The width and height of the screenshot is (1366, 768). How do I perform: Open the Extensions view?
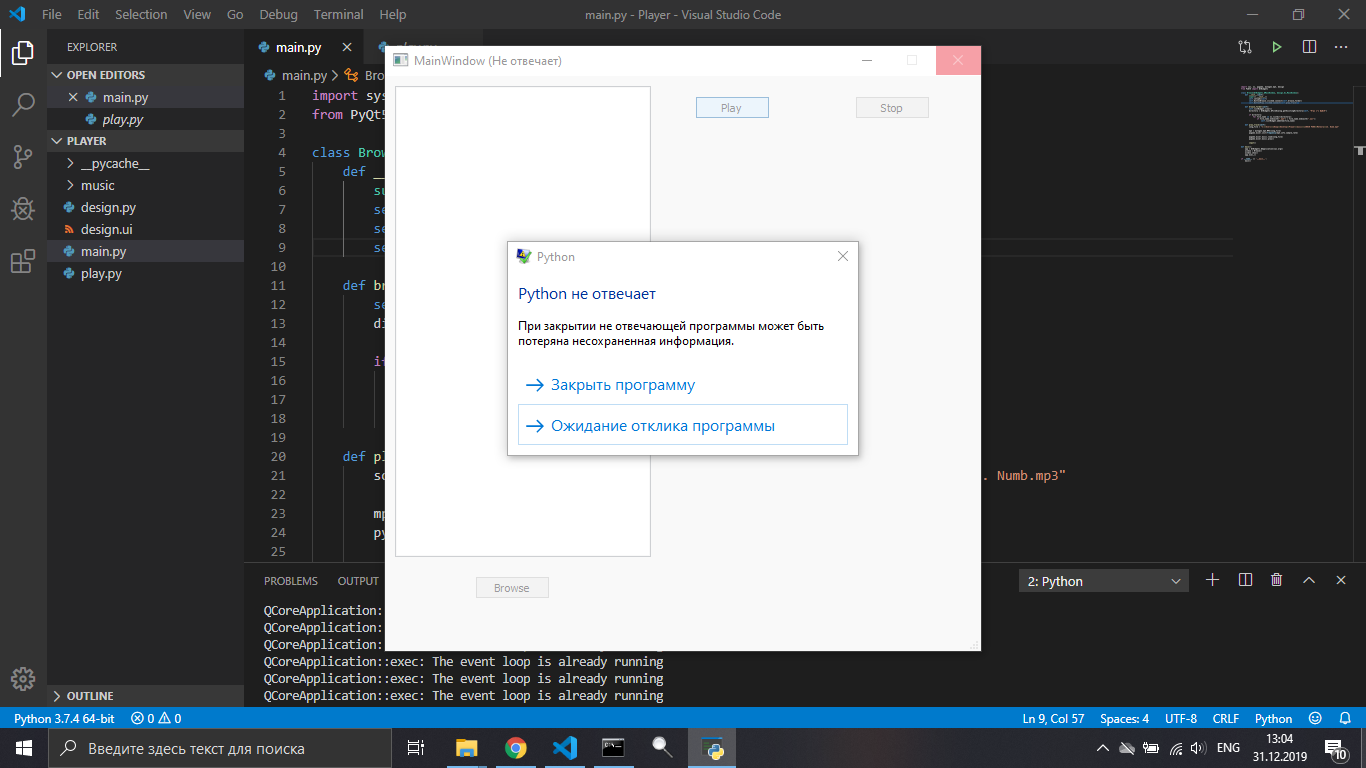(23, 262)
